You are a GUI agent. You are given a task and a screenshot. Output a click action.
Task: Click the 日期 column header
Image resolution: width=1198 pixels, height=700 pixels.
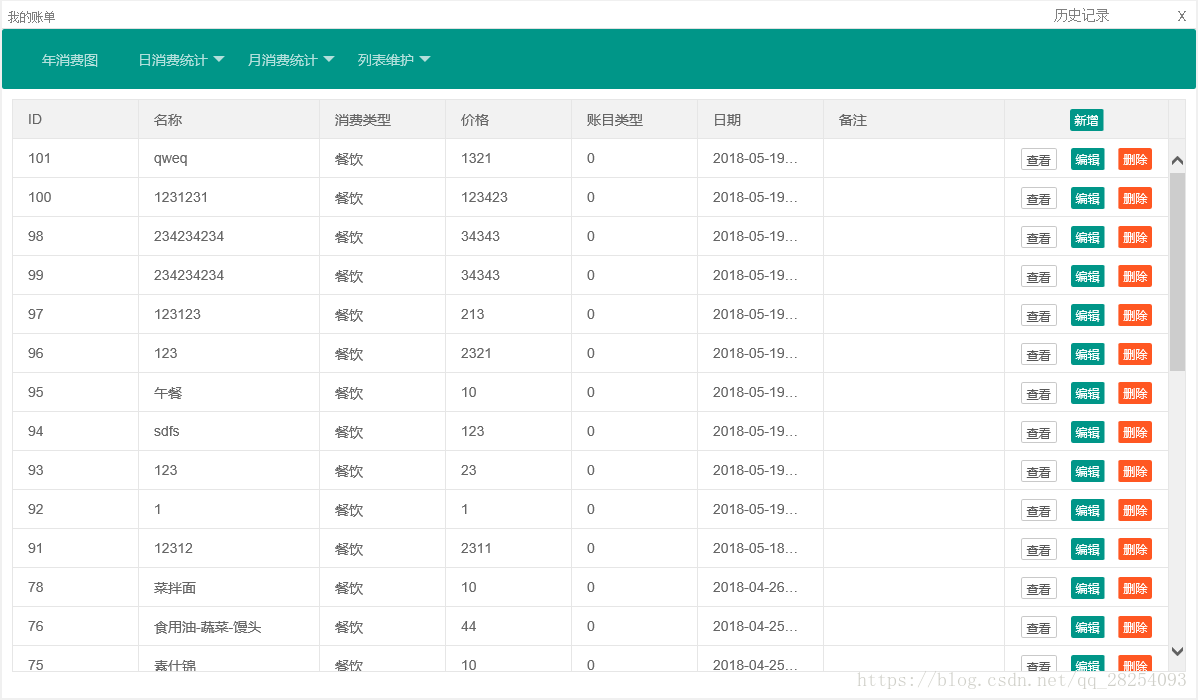[727, 120]
